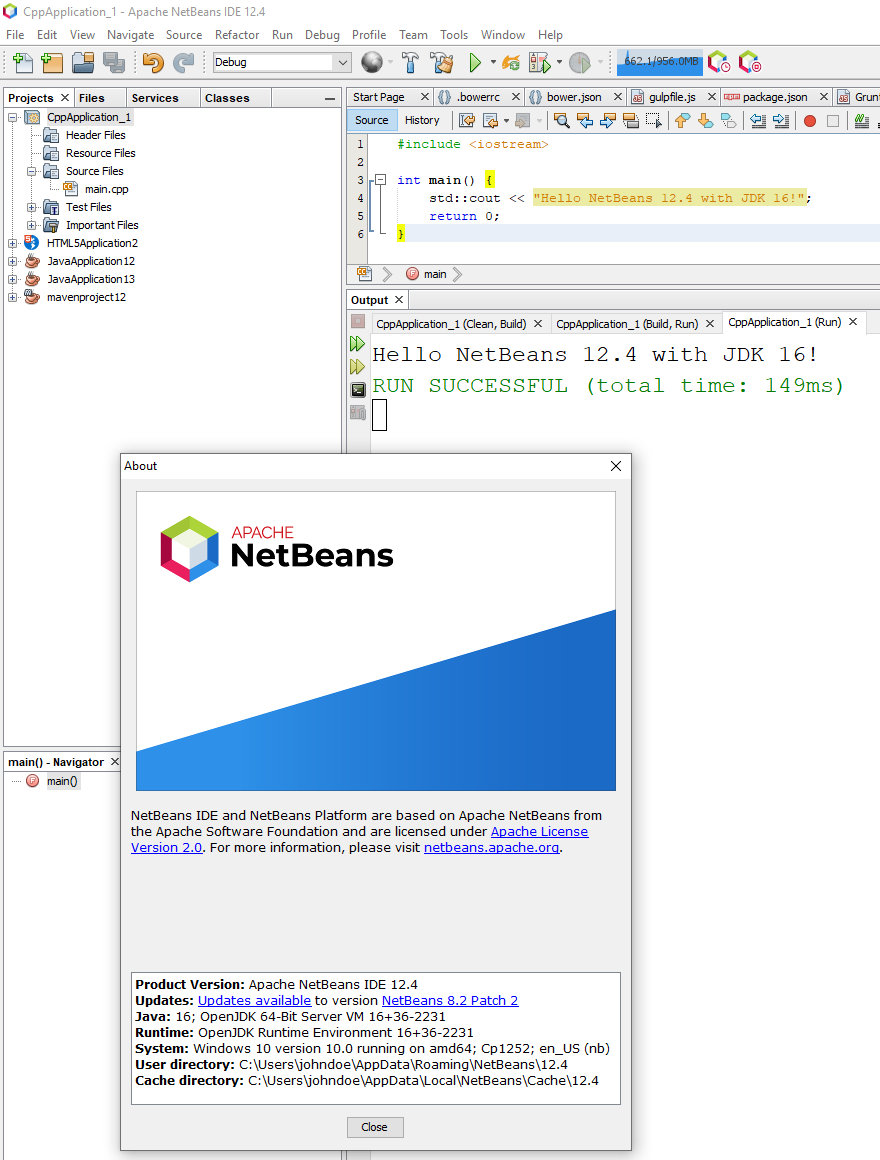Click the green Run Project arrow
Screen dimensions: 880x1160
[475, 63]
